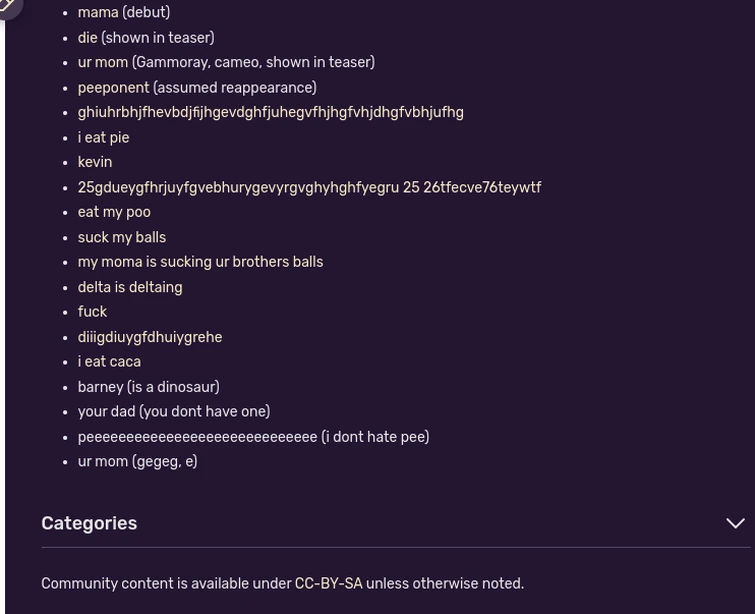The width and height of the screenshot is (755, 614).
Task: Click the "peeponent" list entry
Action: (197, 88)
